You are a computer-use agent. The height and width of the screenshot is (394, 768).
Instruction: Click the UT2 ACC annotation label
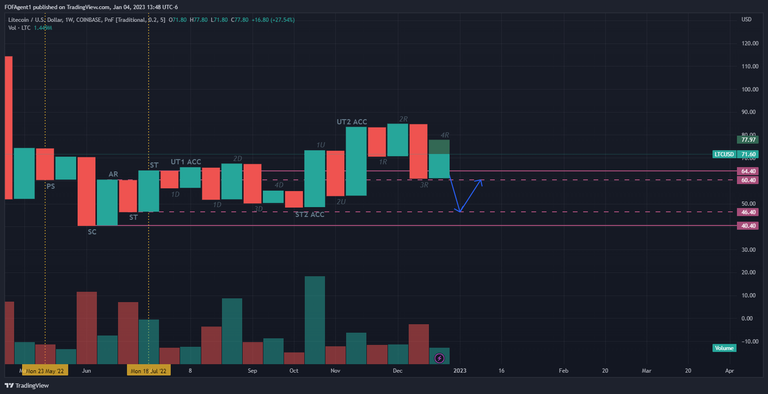352,122
